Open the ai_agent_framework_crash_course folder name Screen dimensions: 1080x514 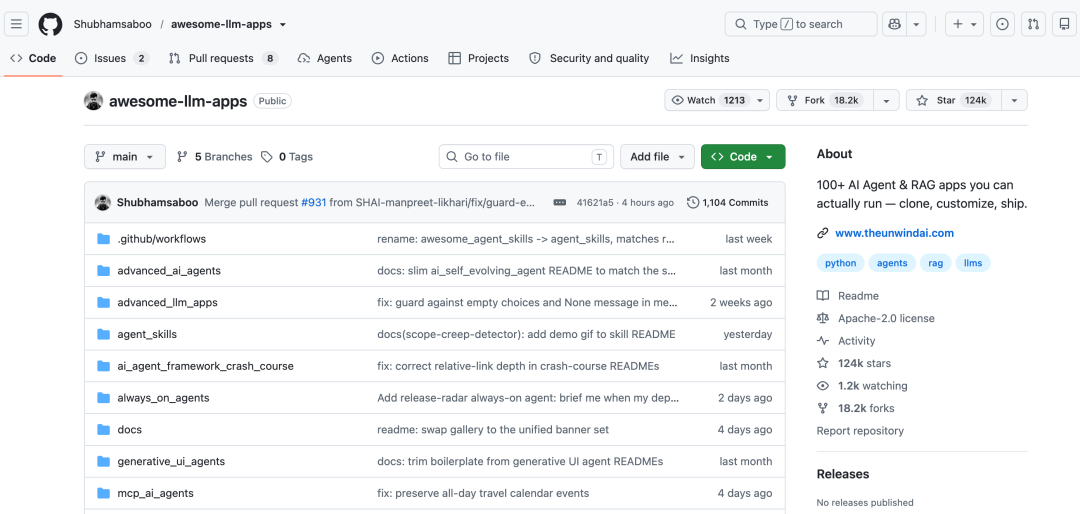click(205, 367)
